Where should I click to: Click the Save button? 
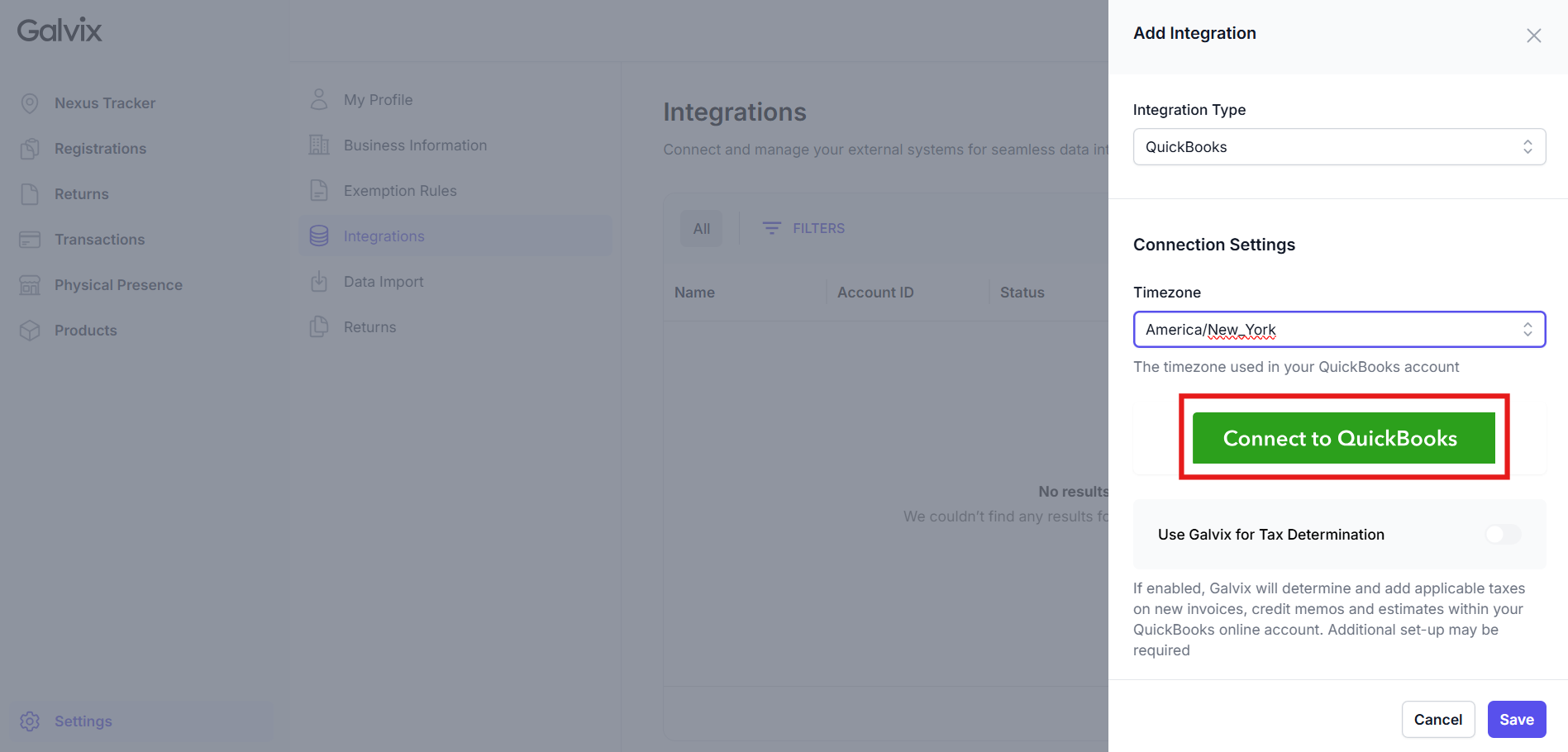tap(1517, 720)
